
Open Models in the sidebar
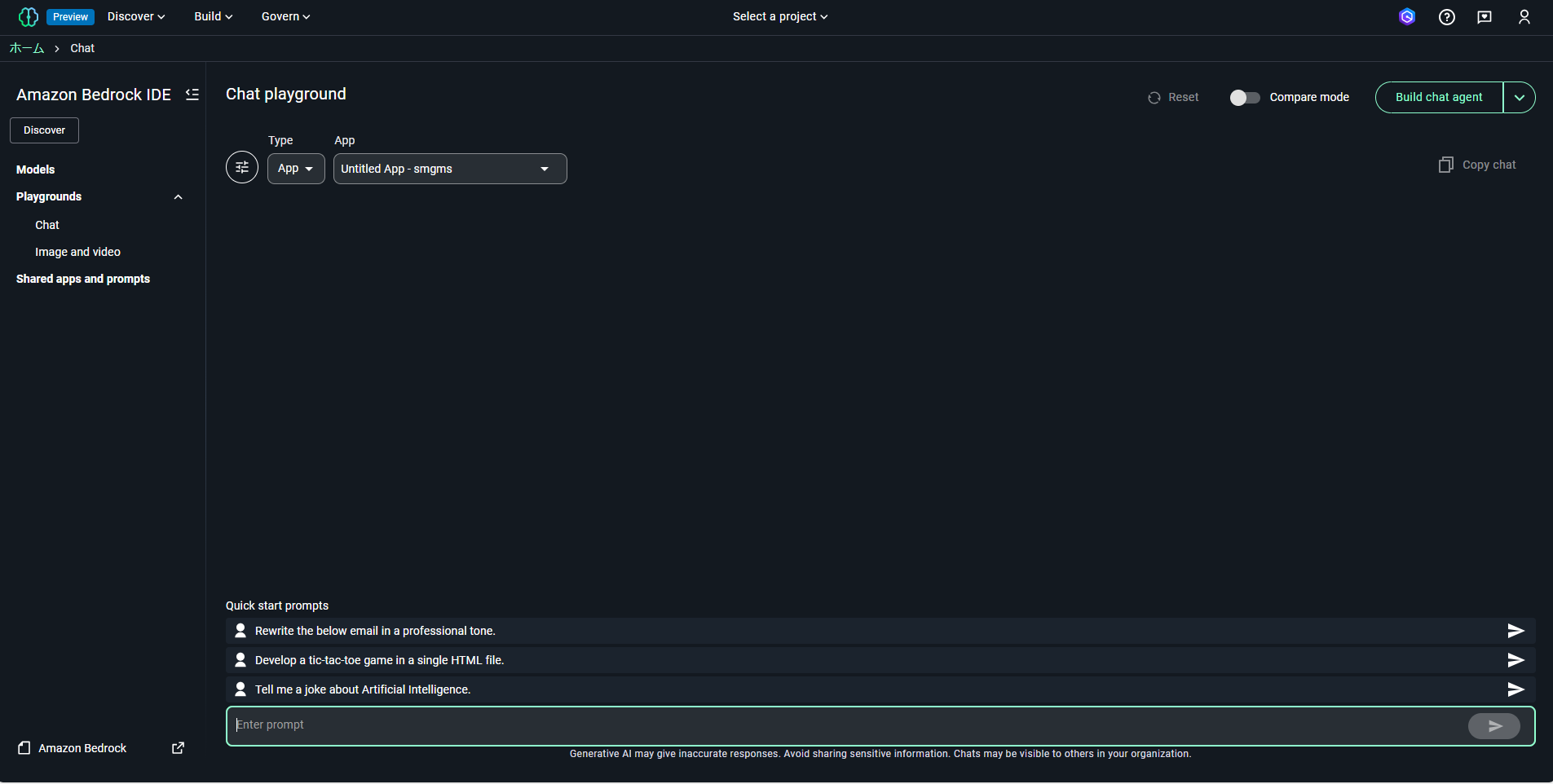point(36,170)
